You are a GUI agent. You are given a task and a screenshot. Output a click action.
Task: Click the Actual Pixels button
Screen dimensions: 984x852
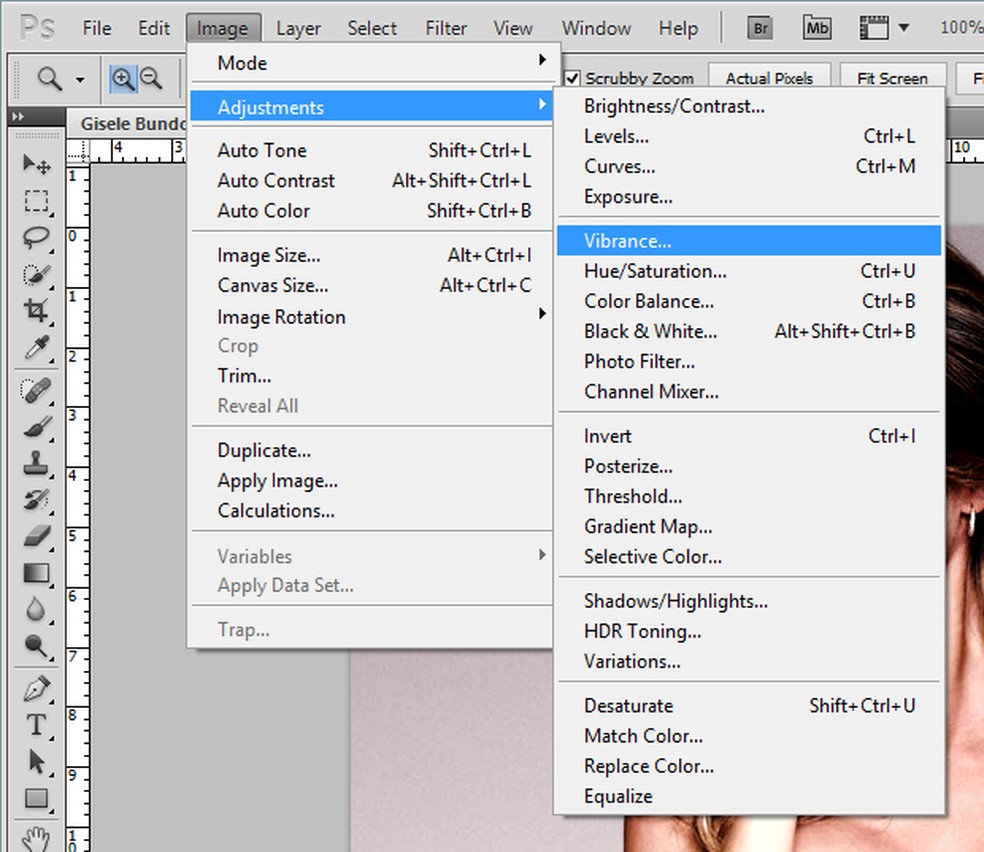click(x=769, y=77)
